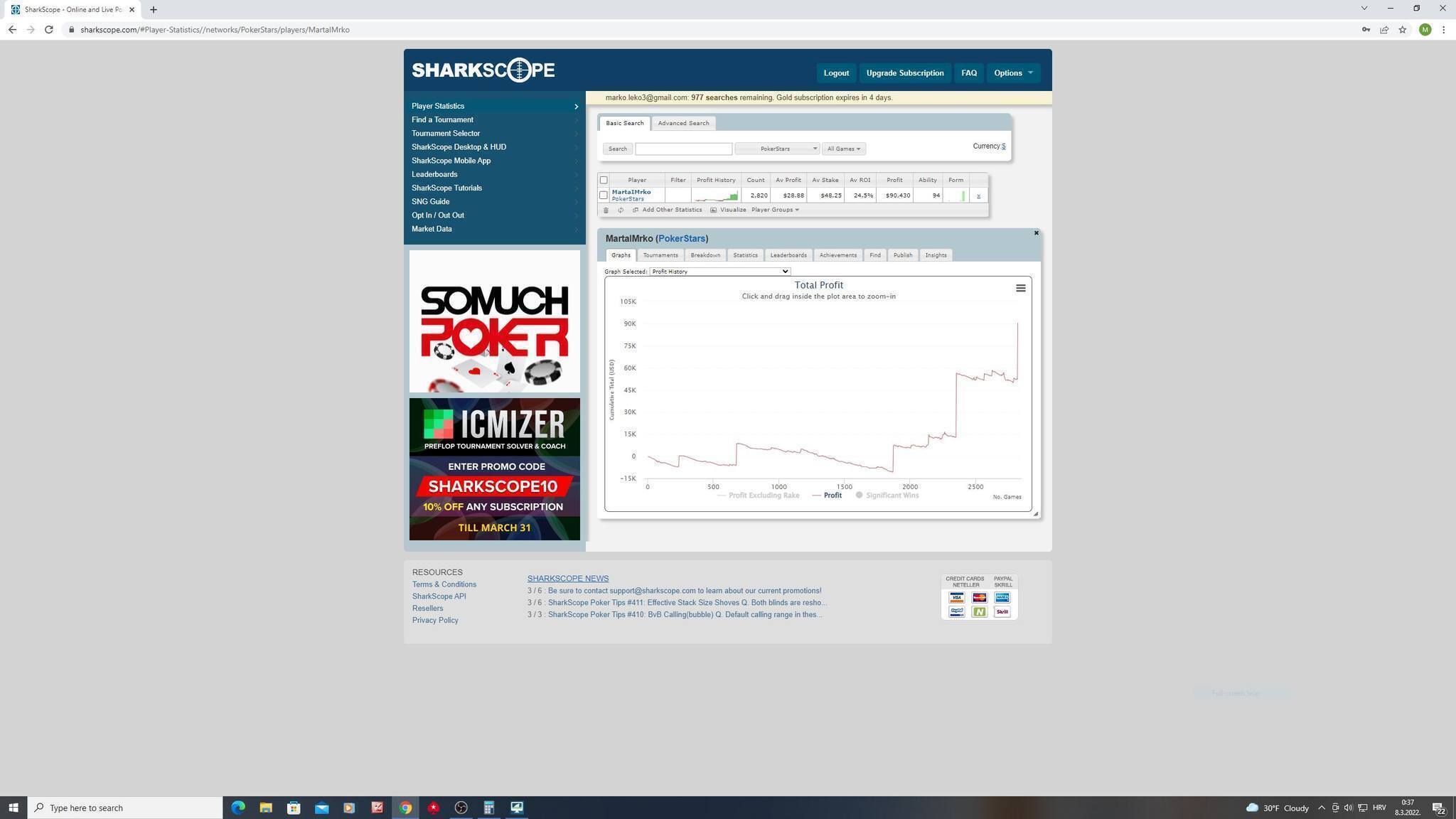The image size is (1456, 819).
Task: Open the Achievements tab
Action: [x=837, y=255]
